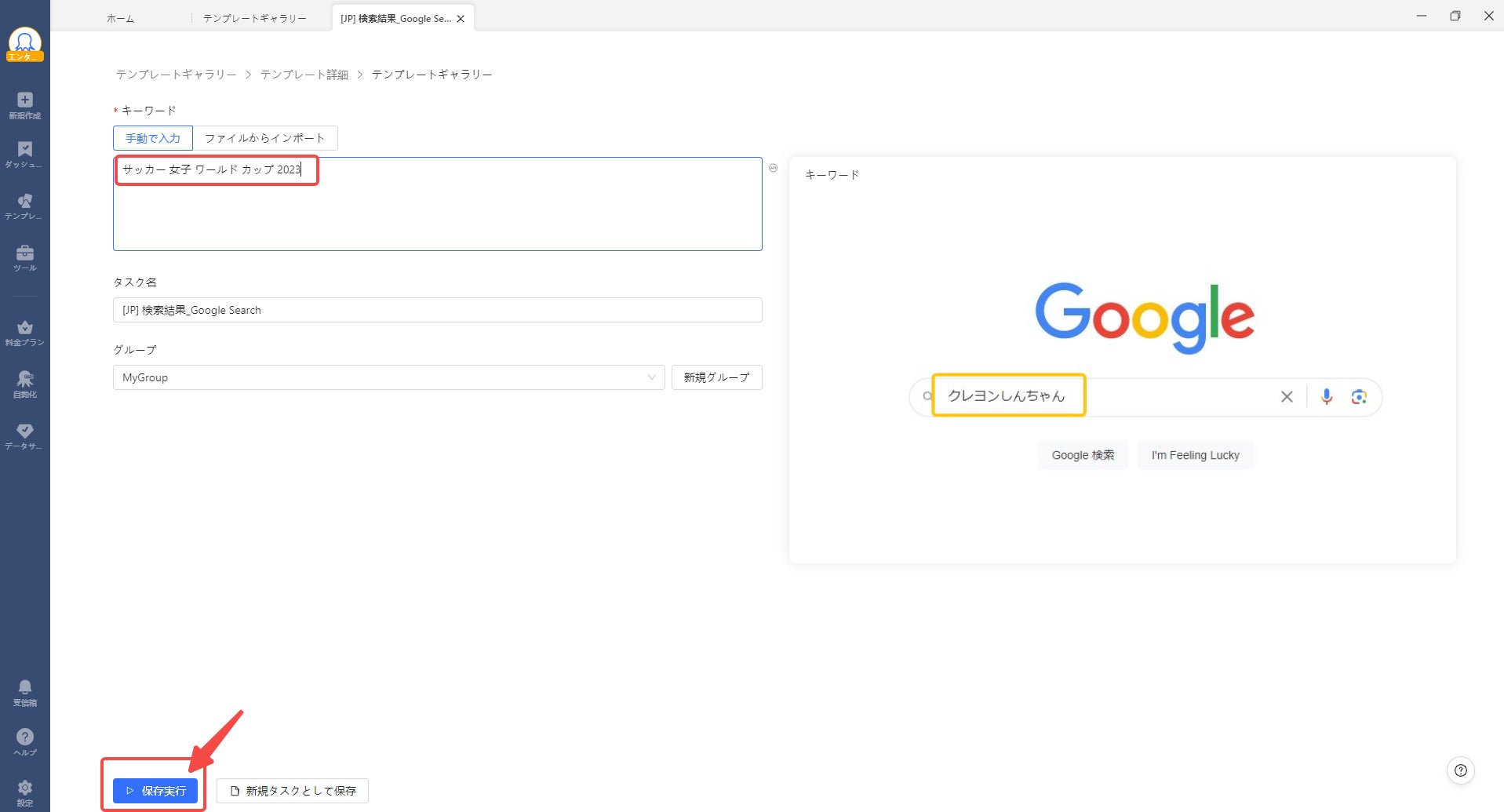
Task: Open the Tools (ツール) sidebar icon
Action: (25, 257)
